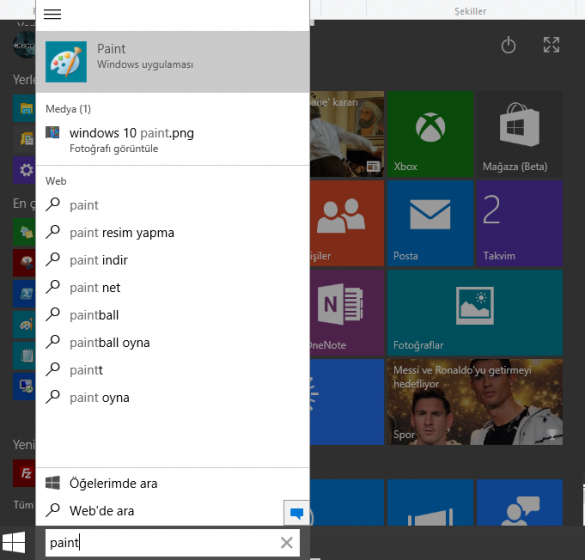Focus the search input containing 'paint'
The image size is (585, 560).
click(x=172, y=542)
